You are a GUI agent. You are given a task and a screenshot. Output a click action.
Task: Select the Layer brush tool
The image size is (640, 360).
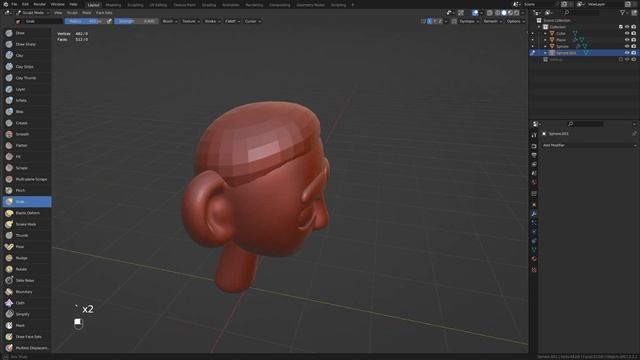coord(27,89)
